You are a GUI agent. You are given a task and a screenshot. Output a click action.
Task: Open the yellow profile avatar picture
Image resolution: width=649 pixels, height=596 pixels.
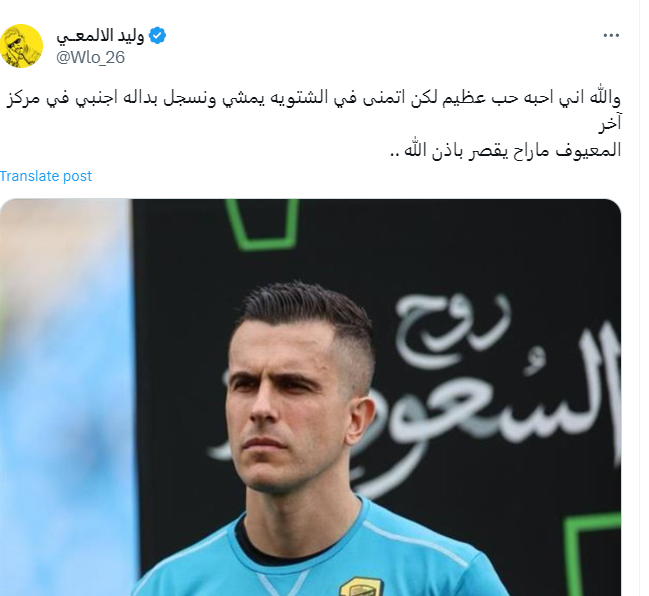21,46
